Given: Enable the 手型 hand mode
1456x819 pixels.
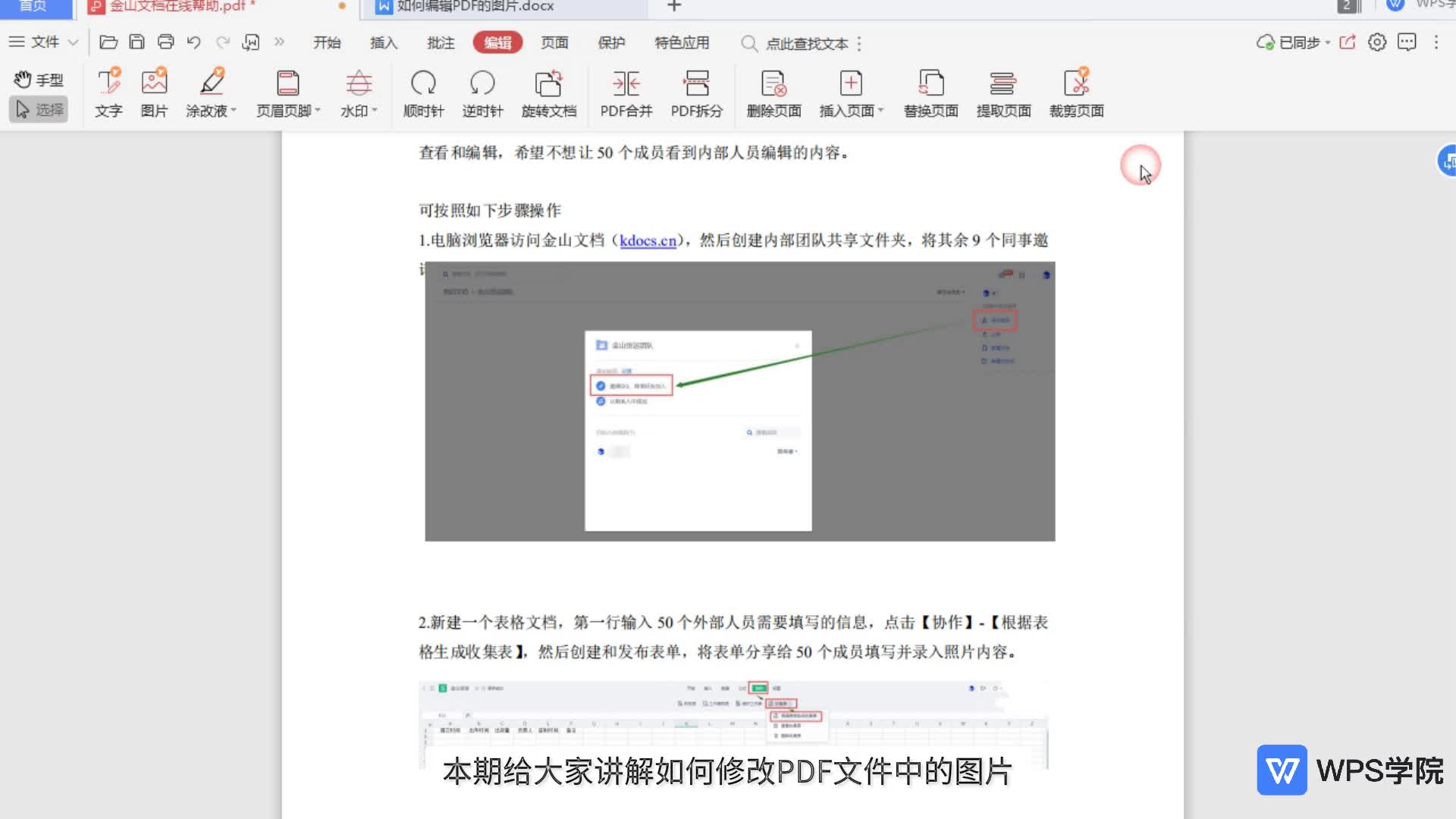Looking at the screenshot, I should click(39, 80).
